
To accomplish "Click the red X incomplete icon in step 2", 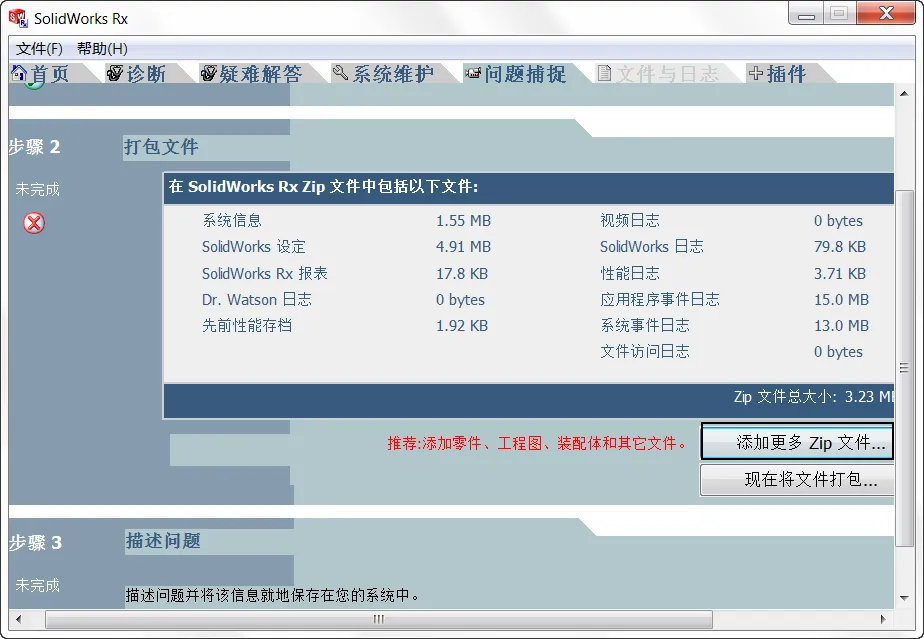I will (34, 223).
